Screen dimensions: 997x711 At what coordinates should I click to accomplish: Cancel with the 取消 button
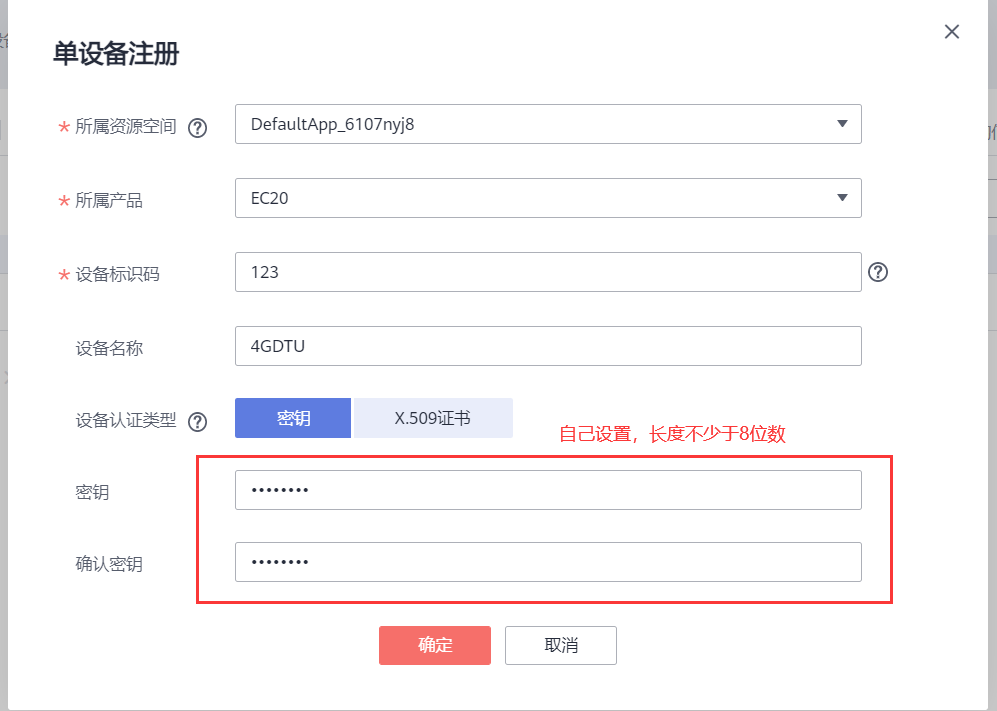561,645
